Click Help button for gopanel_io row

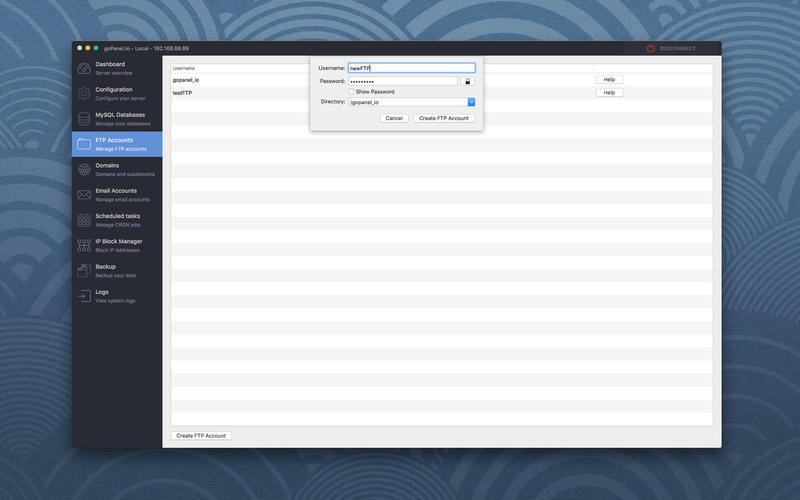click(x=608, y=79)
